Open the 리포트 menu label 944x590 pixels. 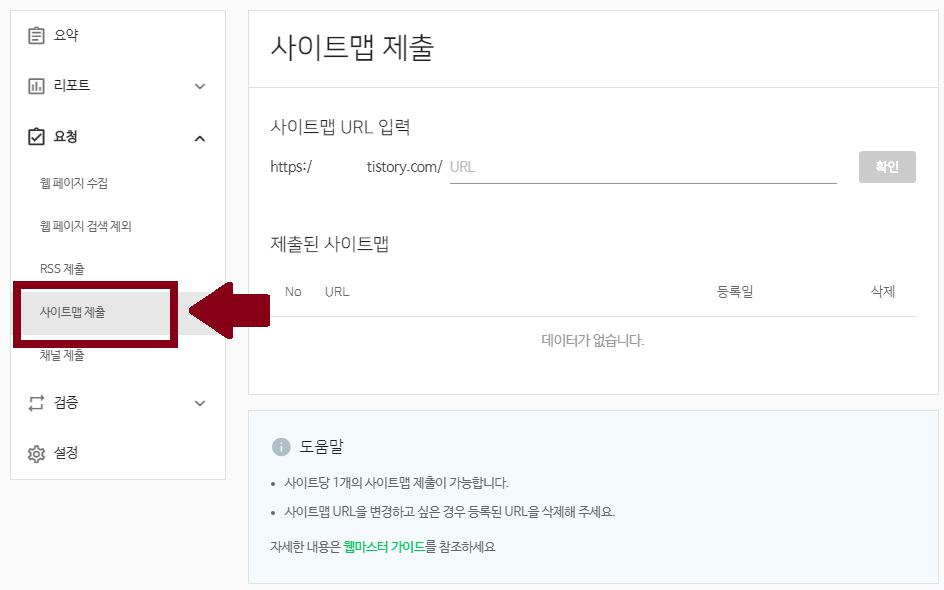(x=72, y=85)
